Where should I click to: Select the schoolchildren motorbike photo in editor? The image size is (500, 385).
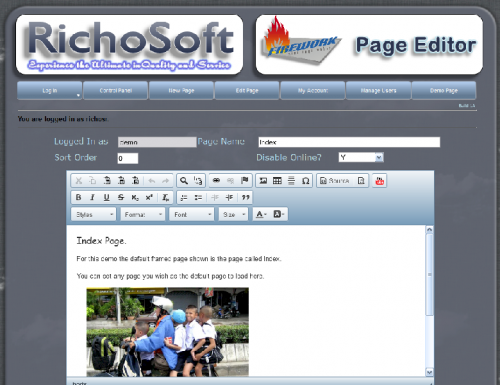coord(168,332)
